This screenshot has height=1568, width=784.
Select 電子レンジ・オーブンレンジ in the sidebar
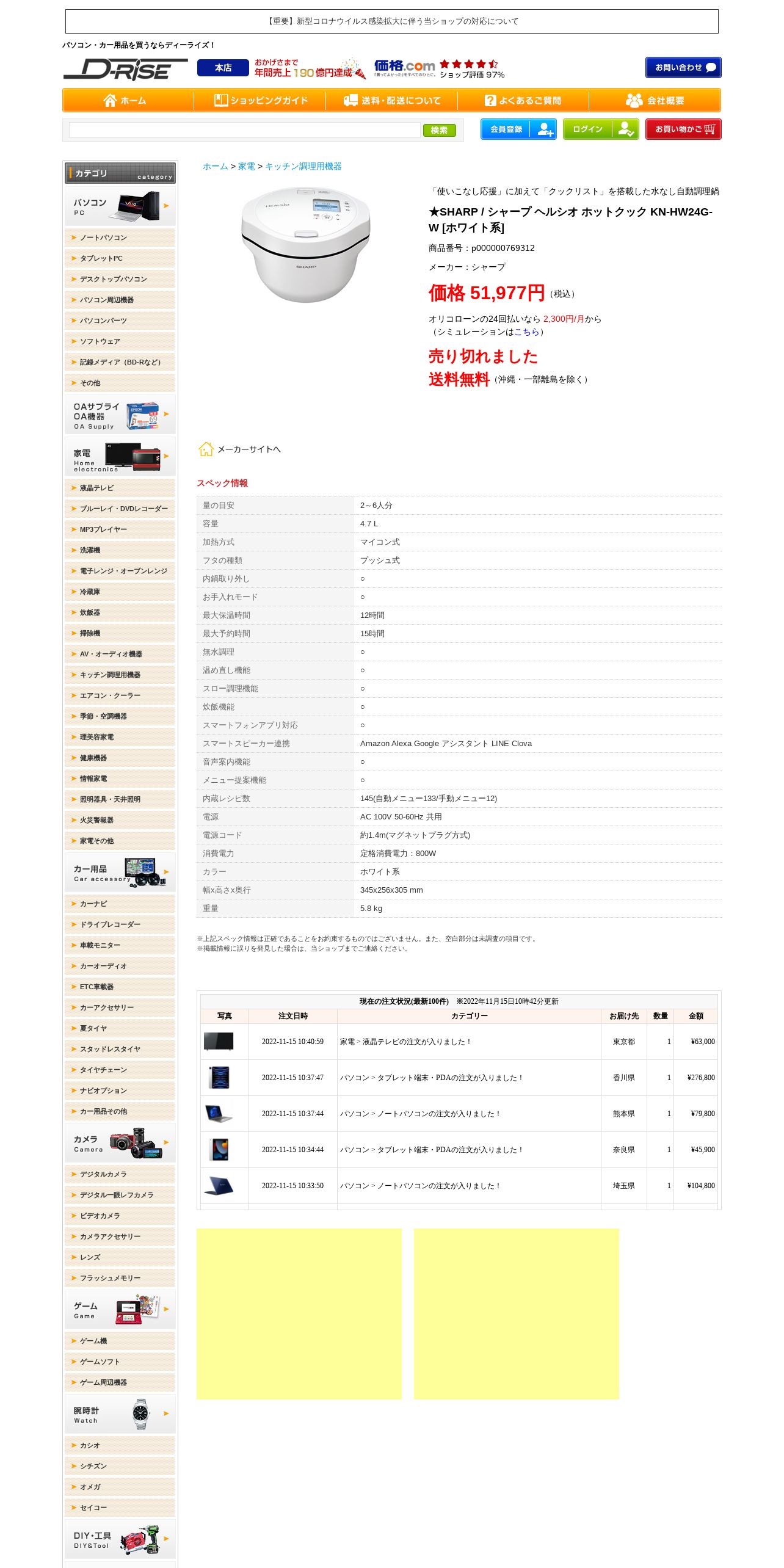click(120, 571)
